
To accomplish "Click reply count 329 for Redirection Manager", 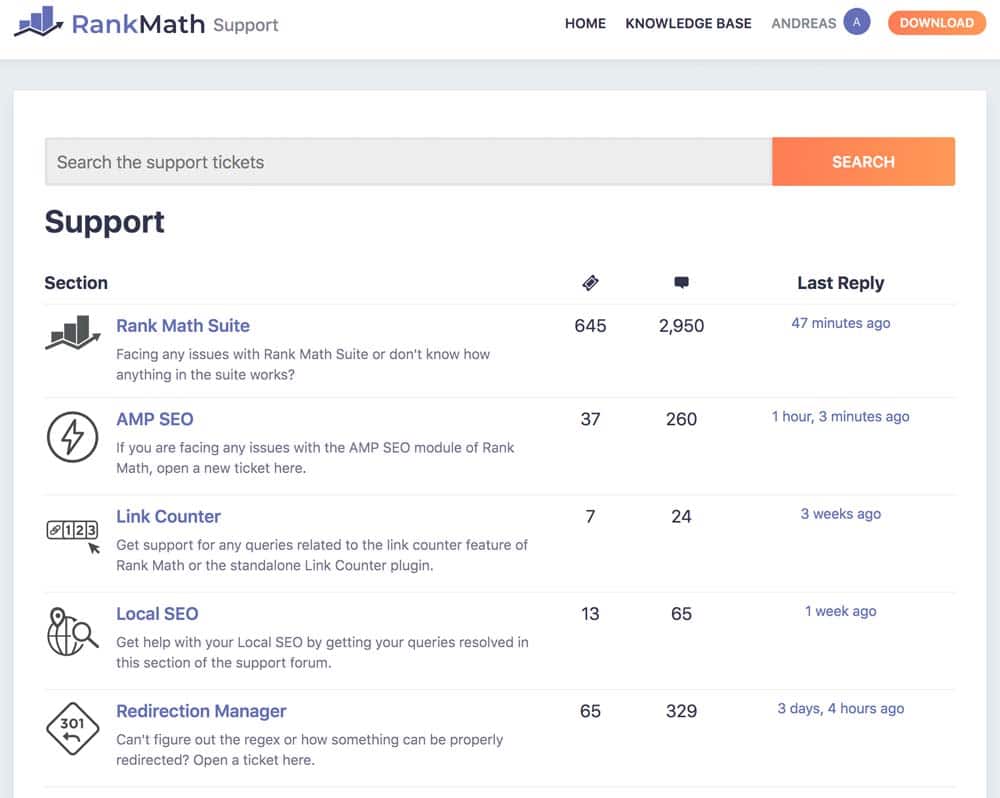I will [x=681, y=711].
